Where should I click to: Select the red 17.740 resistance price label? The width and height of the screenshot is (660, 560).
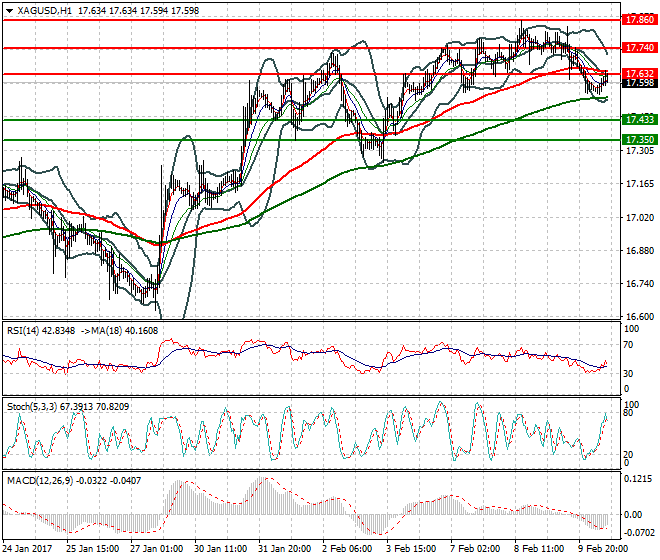(639, 48)
